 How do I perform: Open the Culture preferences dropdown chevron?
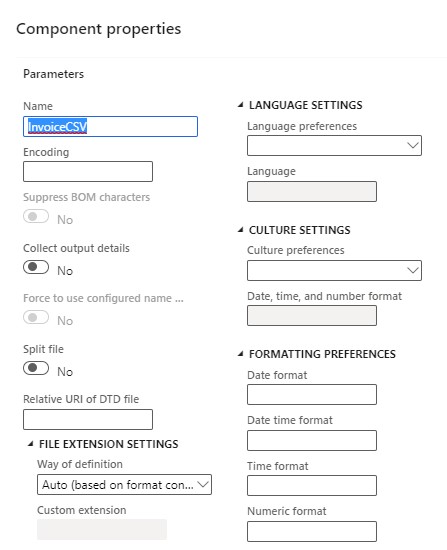[413, 270]
